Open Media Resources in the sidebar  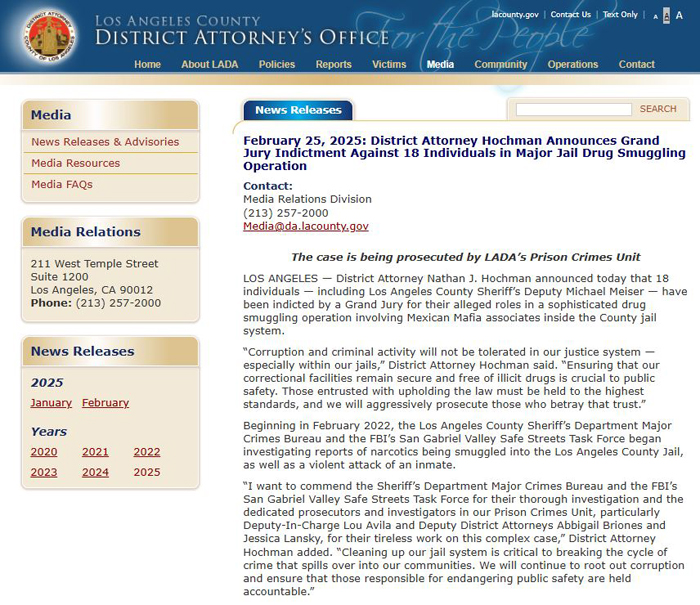[x=75, y=163]
